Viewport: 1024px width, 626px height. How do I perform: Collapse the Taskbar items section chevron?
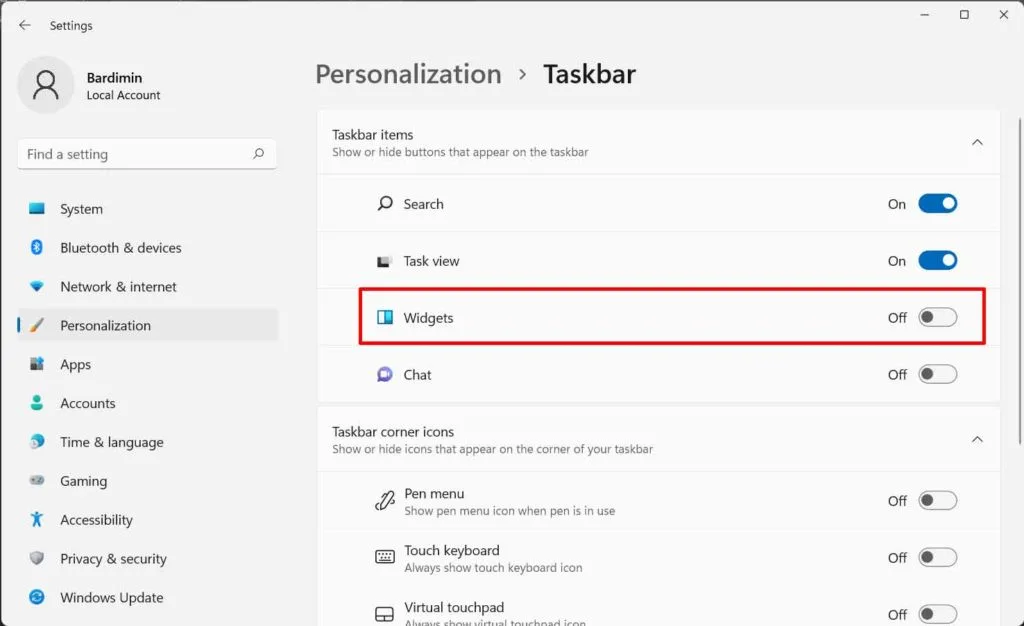[977, 142]
